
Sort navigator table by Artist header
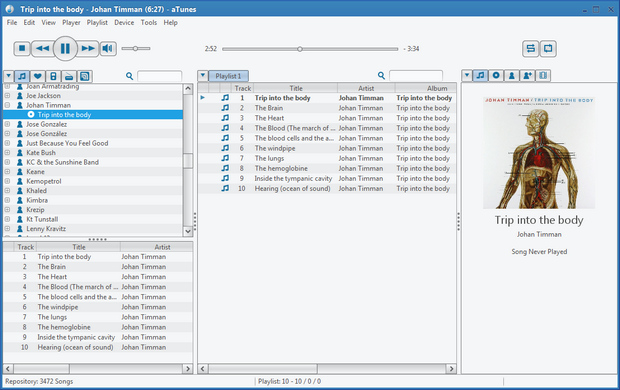[157, 247]
